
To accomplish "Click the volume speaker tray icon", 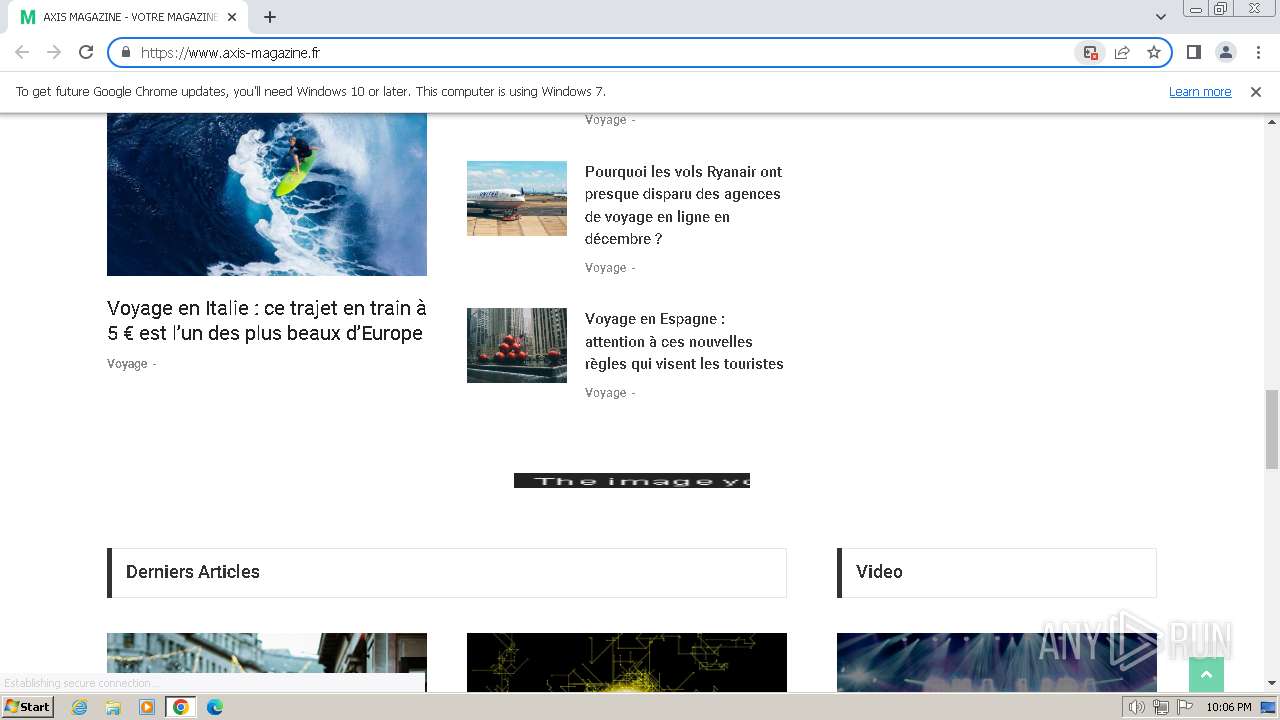I will pos(1137,707).
